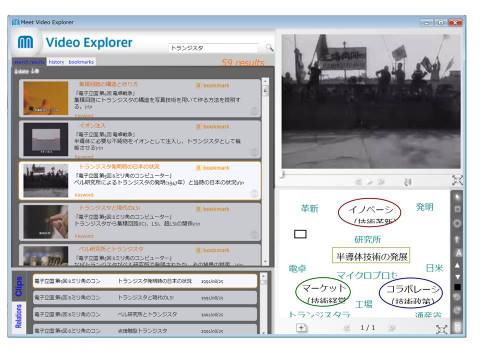Select the vertical Clips tab
The height and width of the screenshot is (360, 480).
19,286
